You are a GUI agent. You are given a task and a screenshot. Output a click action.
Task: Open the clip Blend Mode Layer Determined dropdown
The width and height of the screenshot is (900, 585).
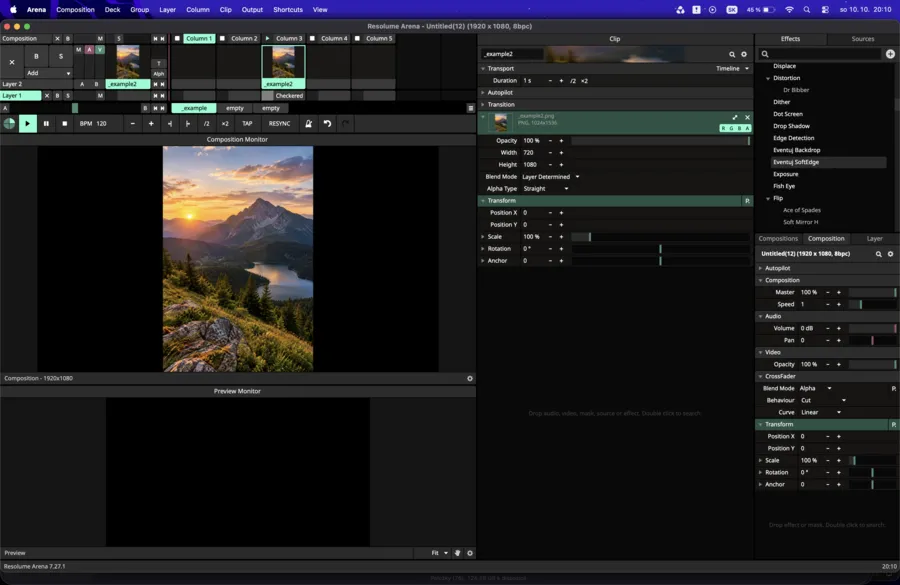coord(550,177)
